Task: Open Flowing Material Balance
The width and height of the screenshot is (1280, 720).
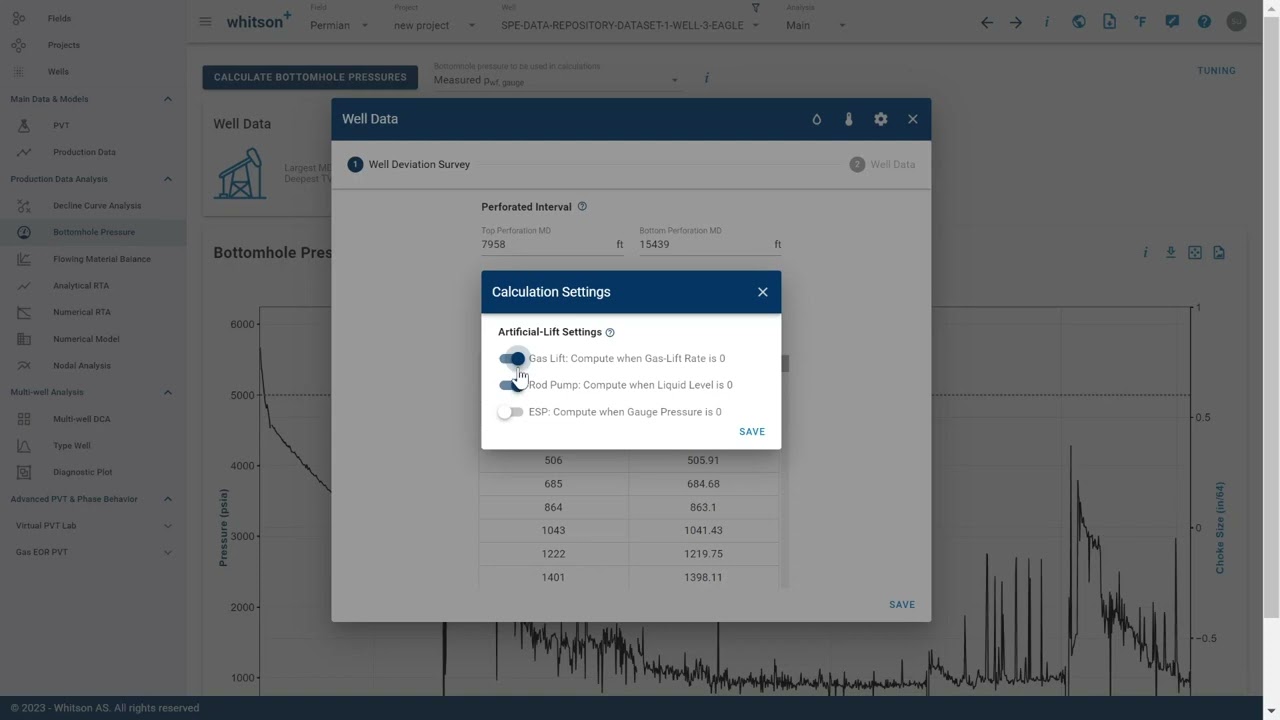Action: point(101,259)
